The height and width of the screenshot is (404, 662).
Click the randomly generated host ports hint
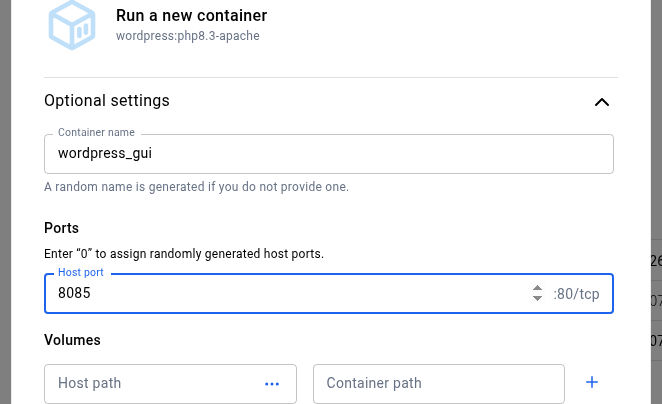pos(184,254)
